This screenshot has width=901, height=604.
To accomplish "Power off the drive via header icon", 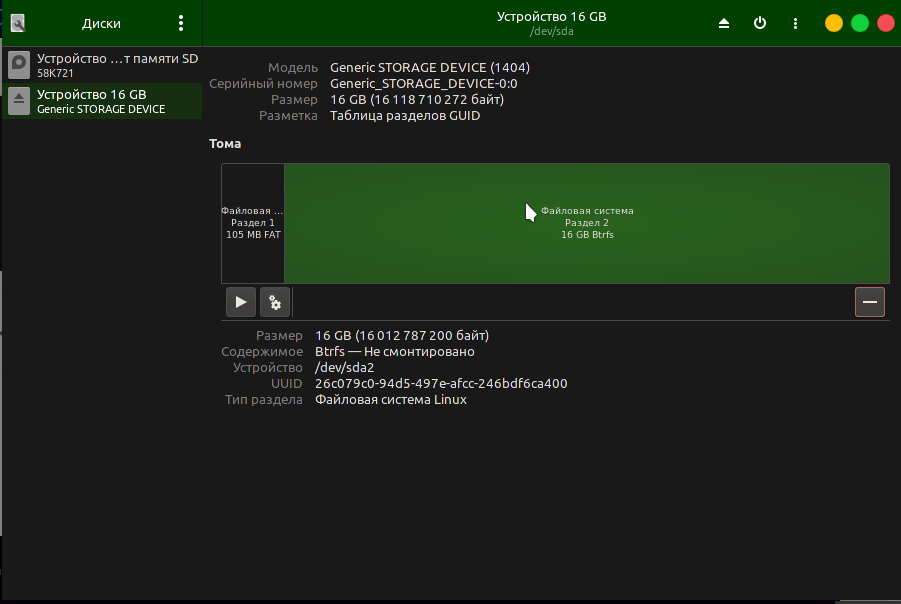I will pos(760,23).
